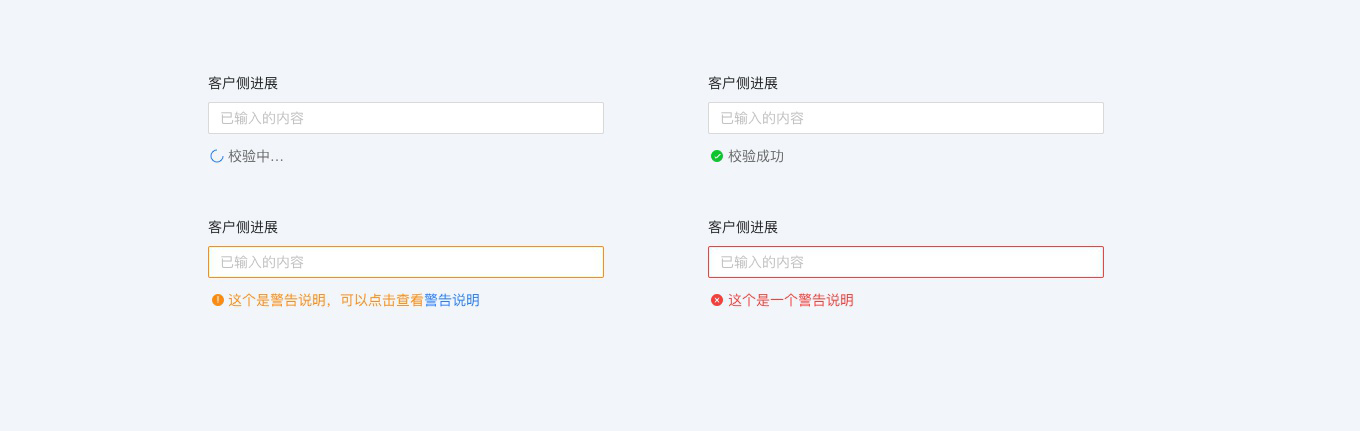Screen dimensions: 1360x431
Task: Click placeholder 已输入的内容 in the success-validated field
Action: [762, 118]
